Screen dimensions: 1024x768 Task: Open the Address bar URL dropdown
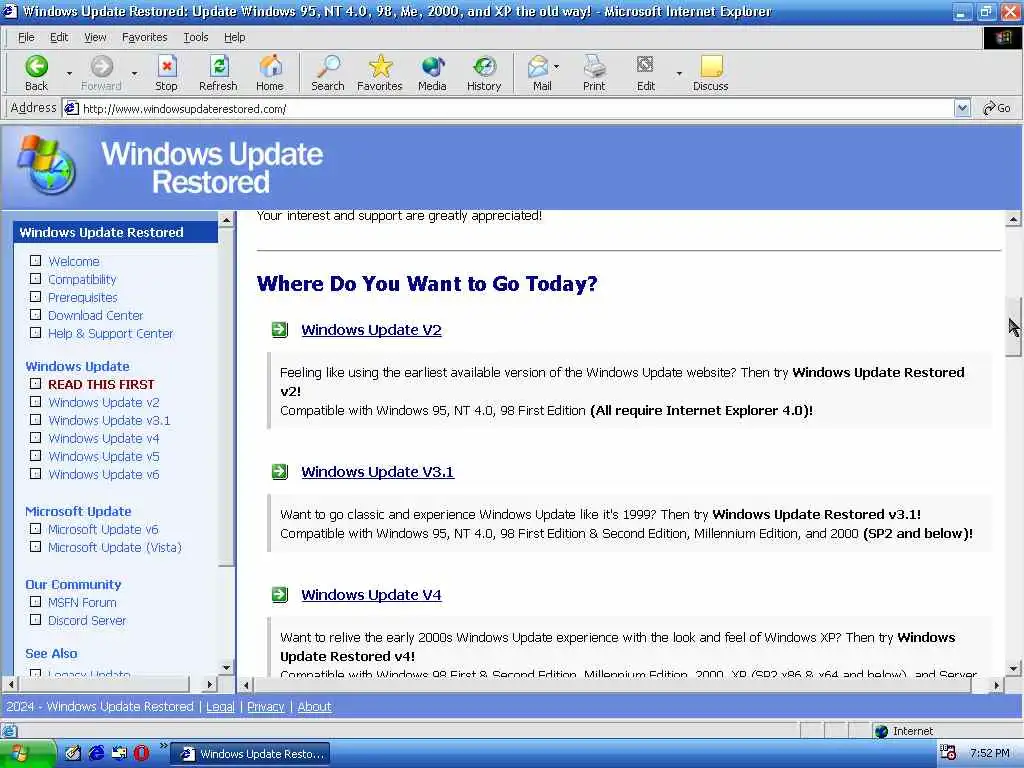point(962,108)
